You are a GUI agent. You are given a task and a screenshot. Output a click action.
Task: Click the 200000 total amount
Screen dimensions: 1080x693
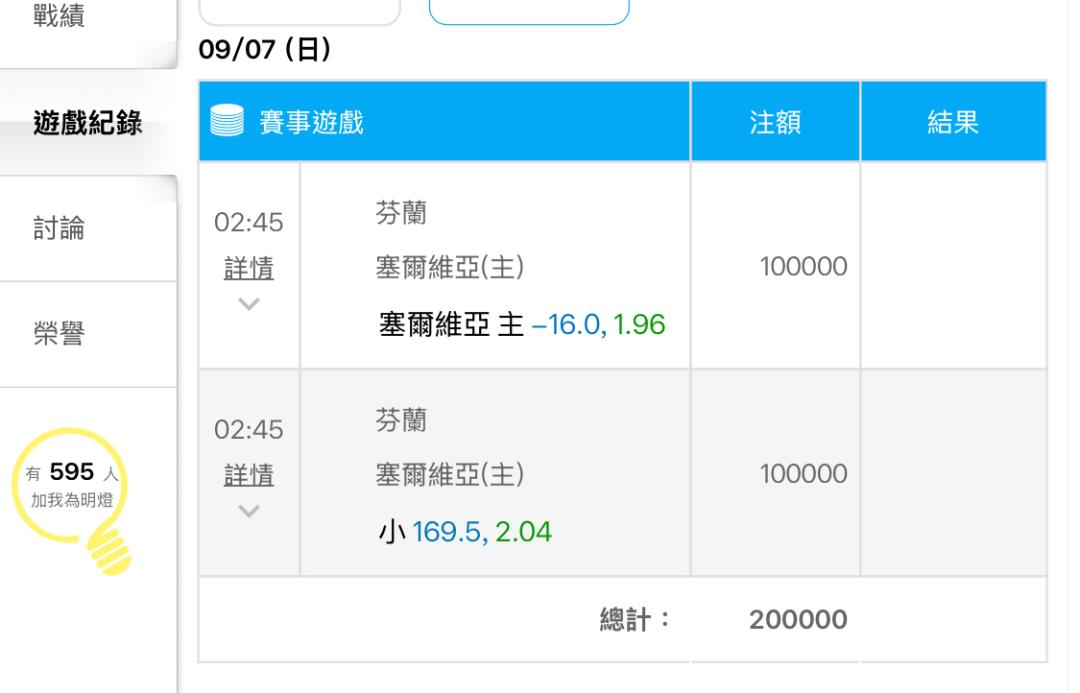point(798,619)
